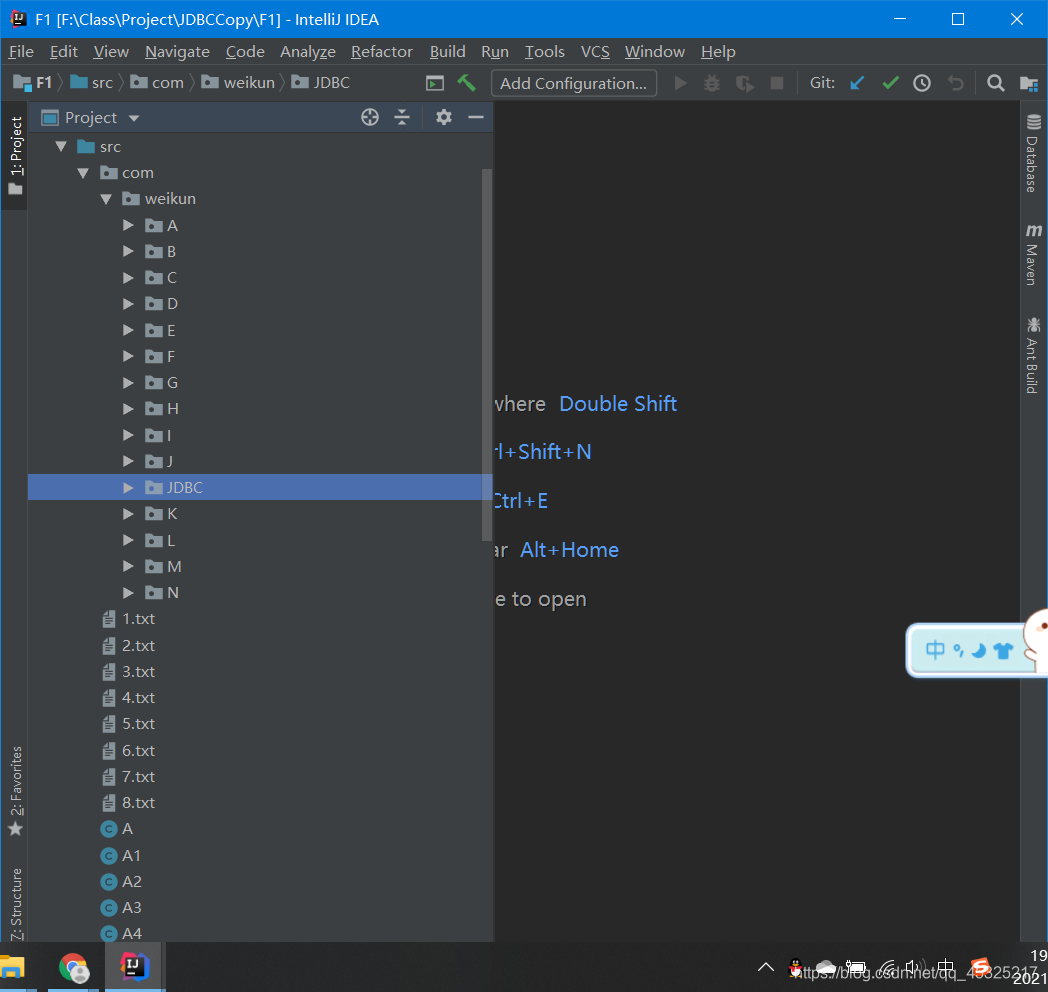
Task: Click shirt skin icon on input toolbar
Action: click(x=1003, y=650)
